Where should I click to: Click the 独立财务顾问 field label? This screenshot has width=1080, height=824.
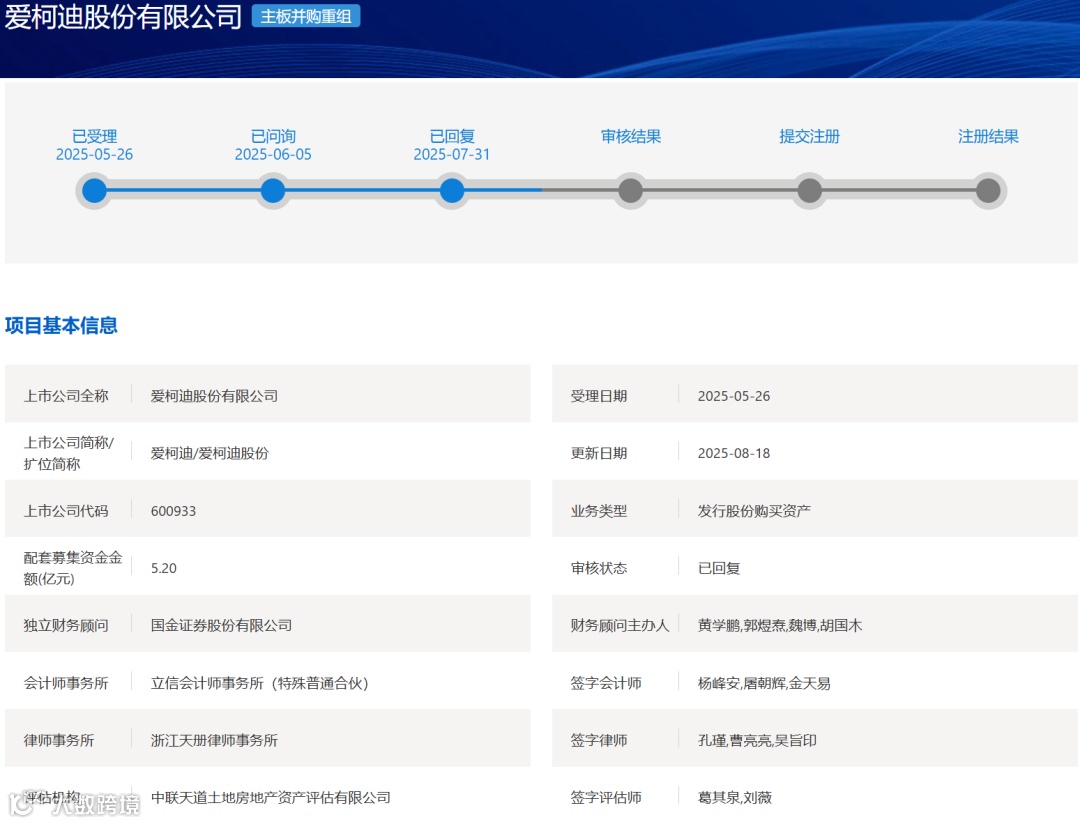[x=66, y=626]
